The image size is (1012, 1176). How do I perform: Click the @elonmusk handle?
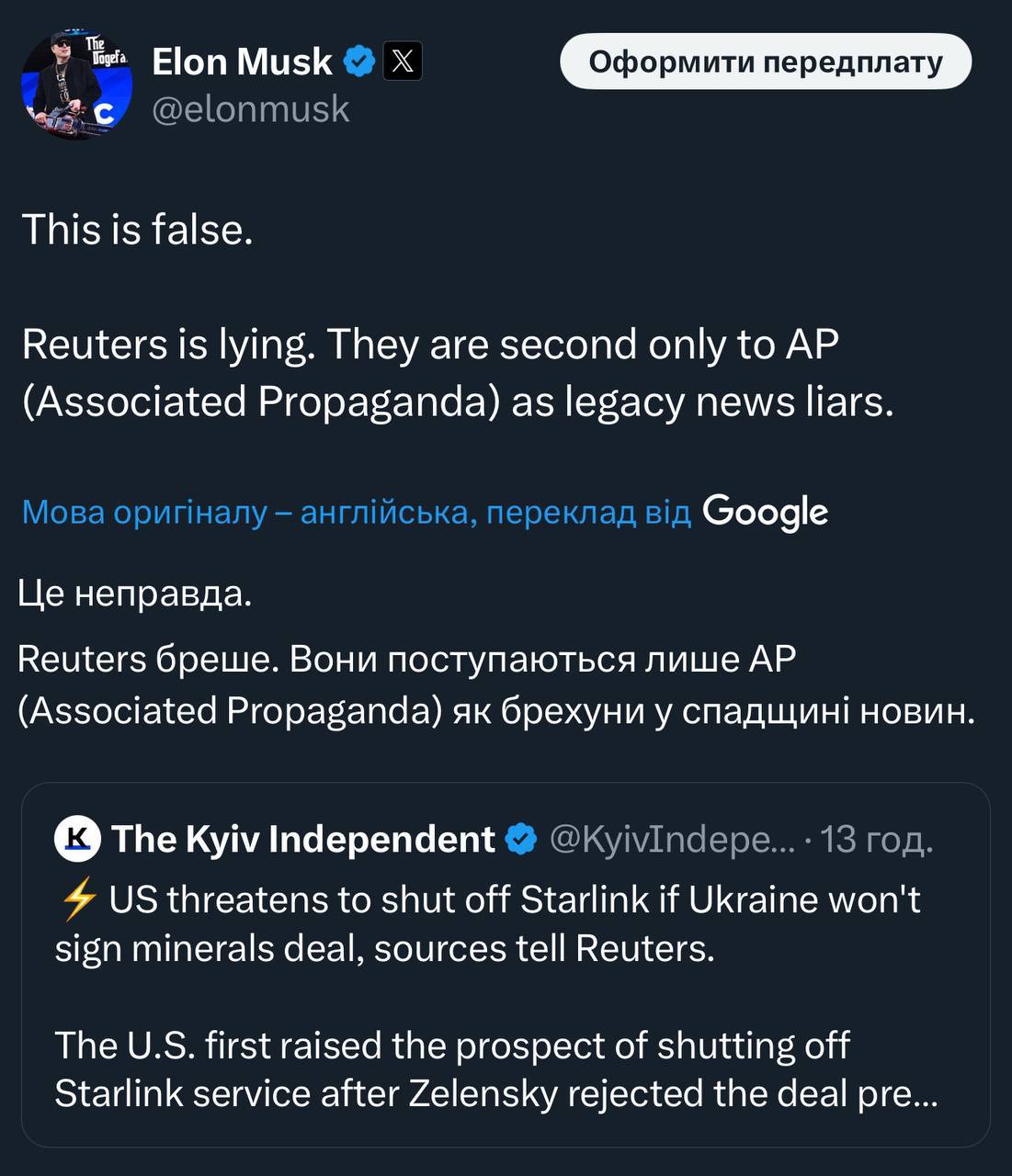coord(250,108)
